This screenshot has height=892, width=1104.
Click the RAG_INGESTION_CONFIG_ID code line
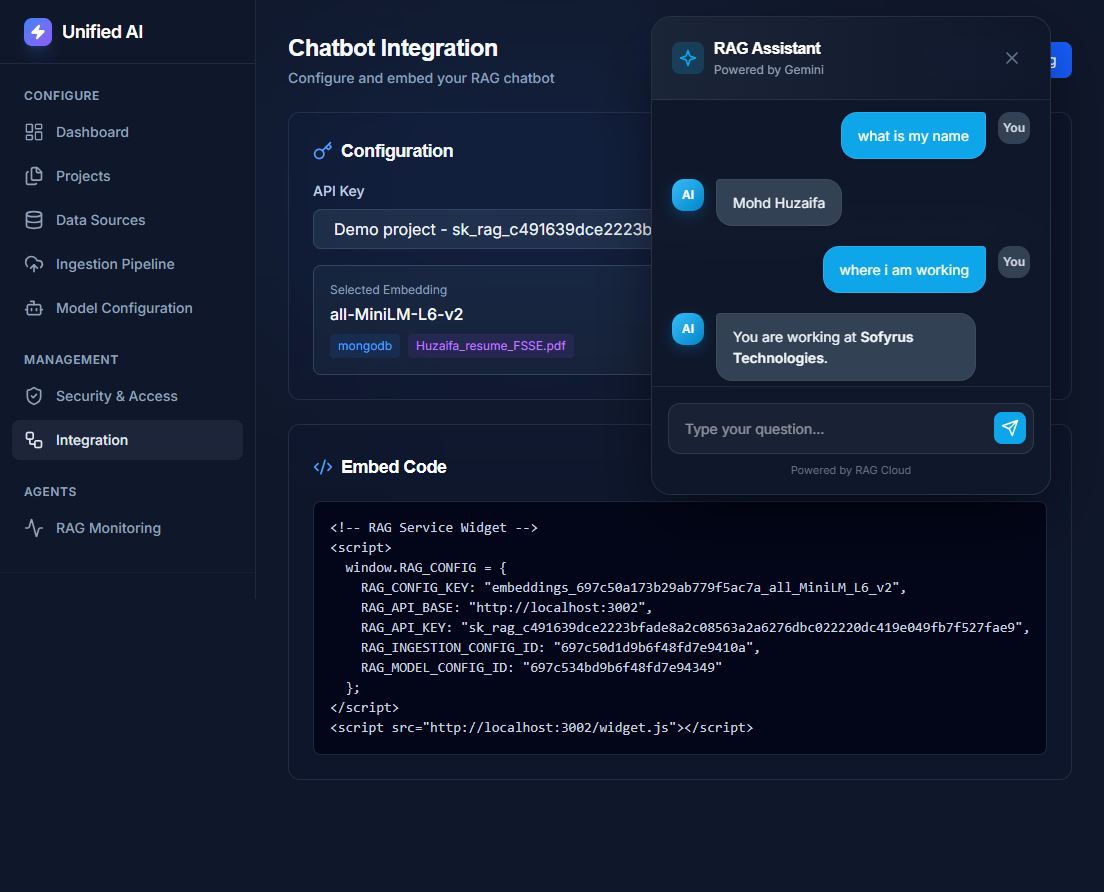(x=560, y=648)
